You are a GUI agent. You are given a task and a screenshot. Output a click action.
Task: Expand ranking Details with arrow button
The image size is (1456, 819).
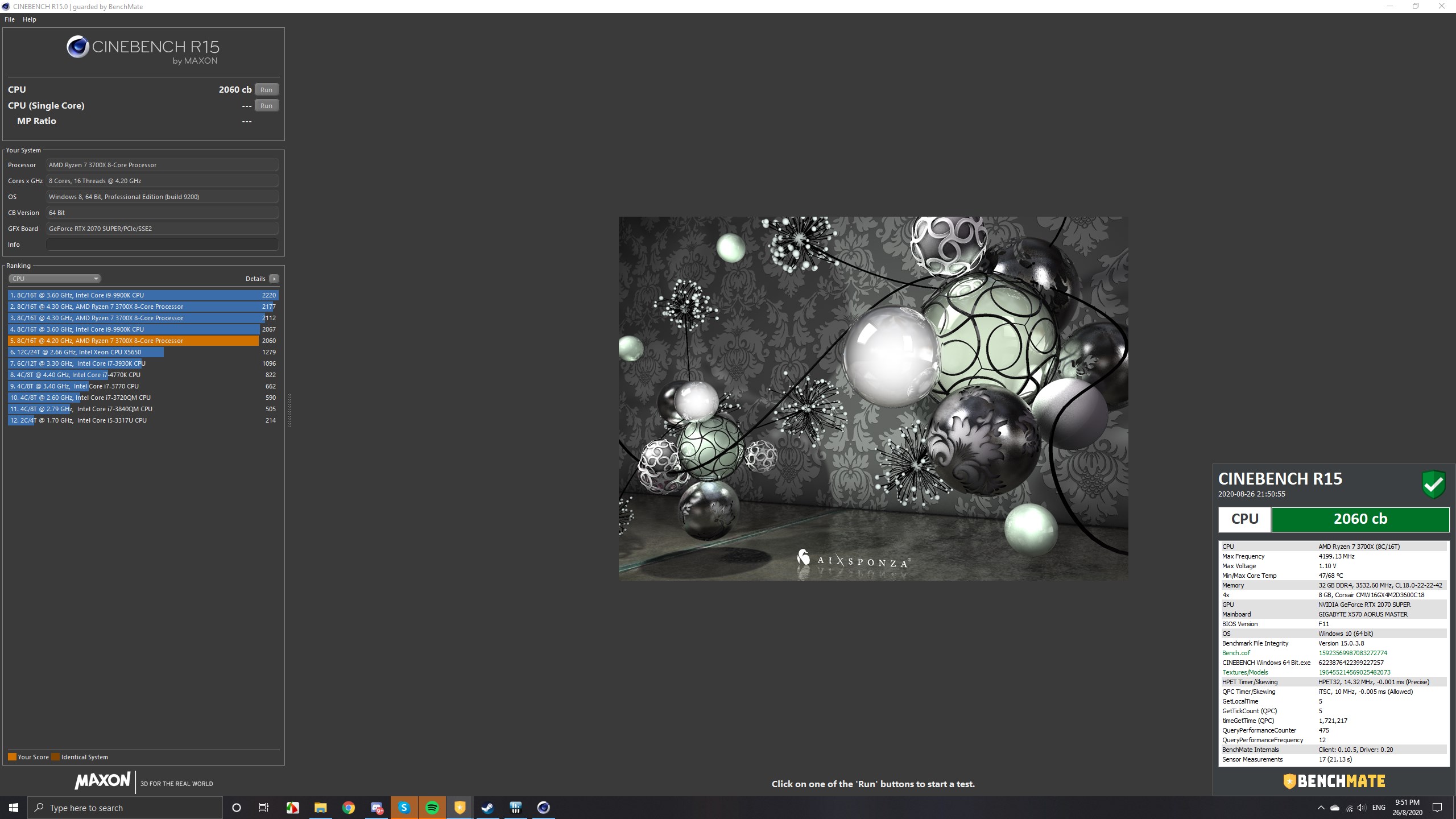click(274, 279)
